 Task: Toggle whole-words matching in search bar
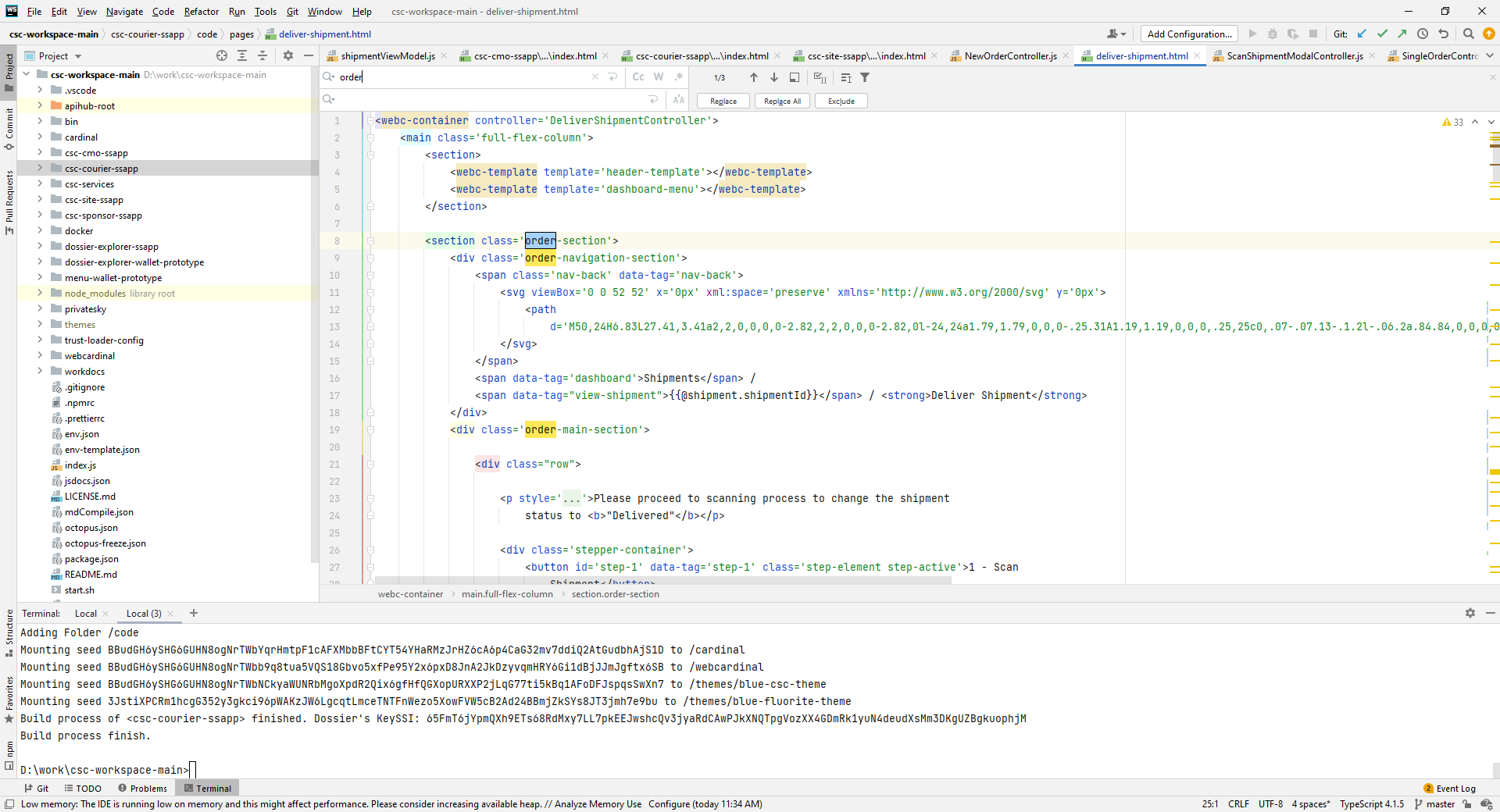[659, 77]
